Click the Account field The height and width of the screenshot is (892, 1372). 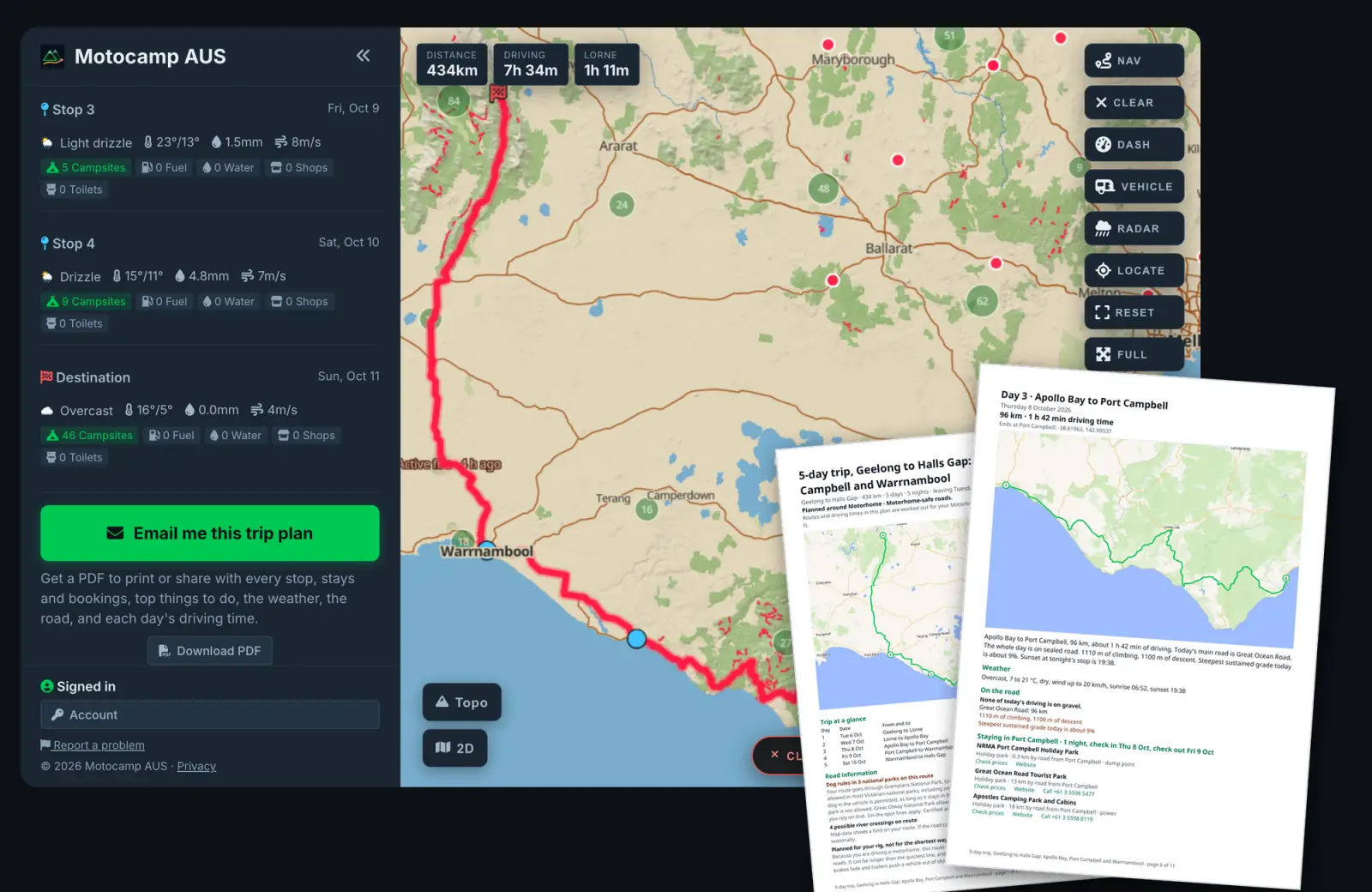(210, 714)
